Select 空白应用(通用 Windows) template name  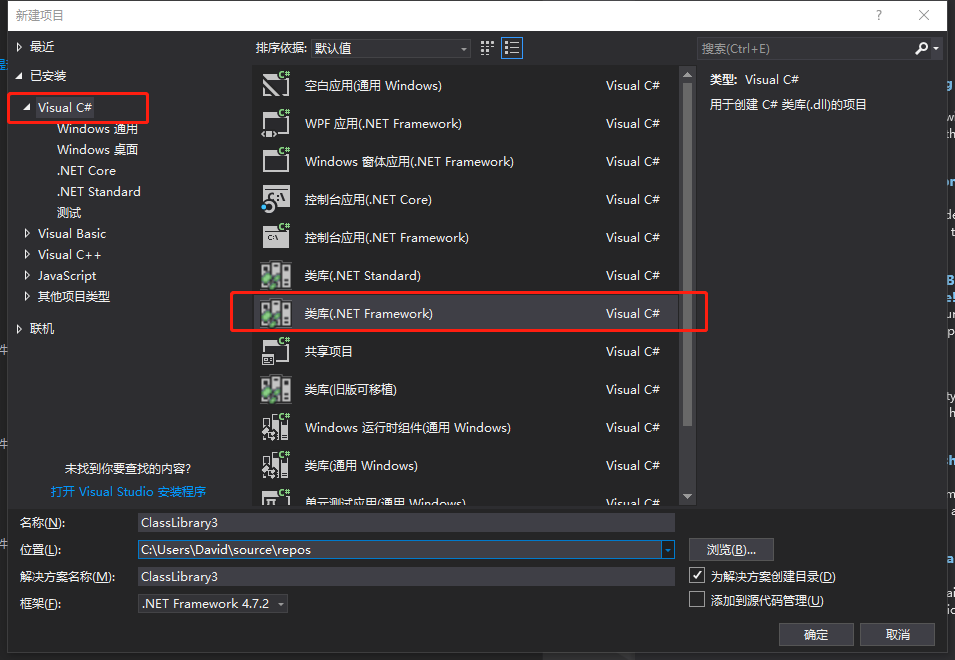[x=373, y=85]
